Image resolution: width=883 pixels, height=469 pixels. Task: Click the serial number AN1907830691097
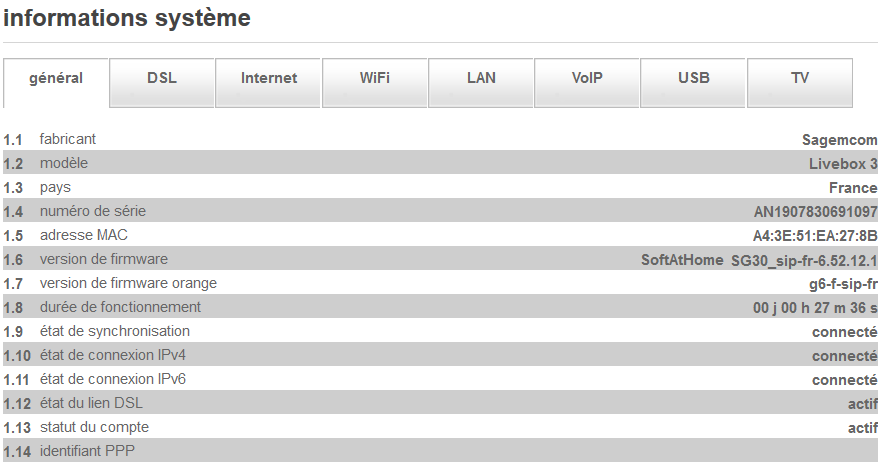click(x=815, y=212)
